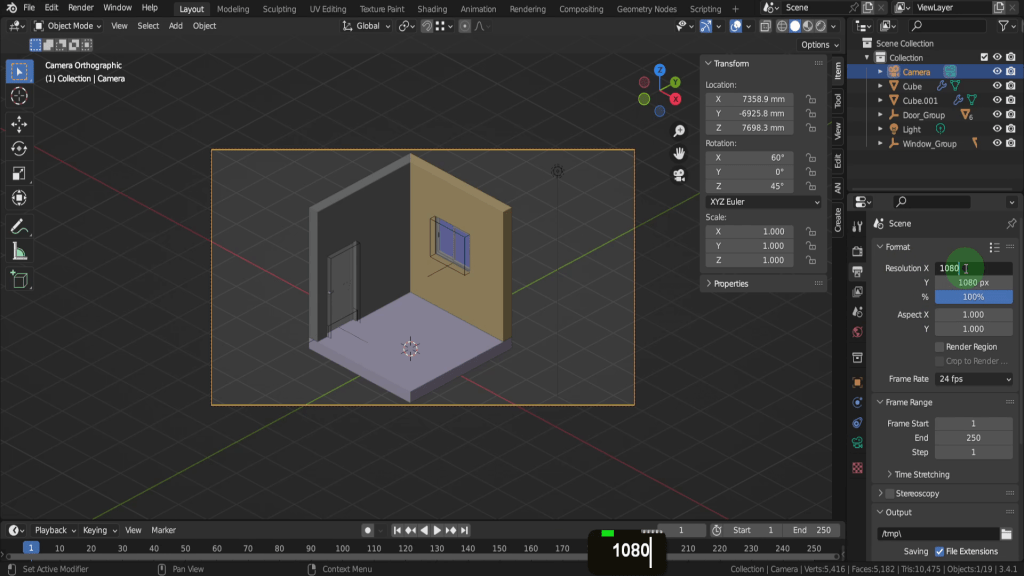This screenshot has width=1024, height=576.
Task: Click the Options button in the viewport header
Action: pyautogui.click(x=819, y=44)
